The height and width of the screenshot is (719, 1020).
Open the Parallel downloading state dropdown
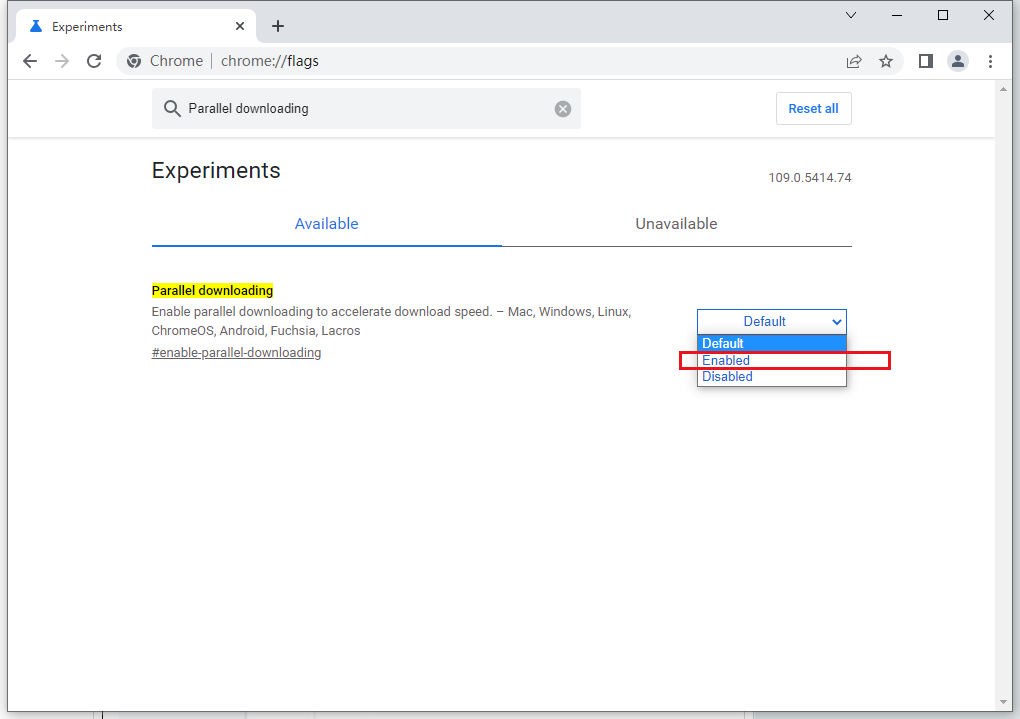point(772,321)
